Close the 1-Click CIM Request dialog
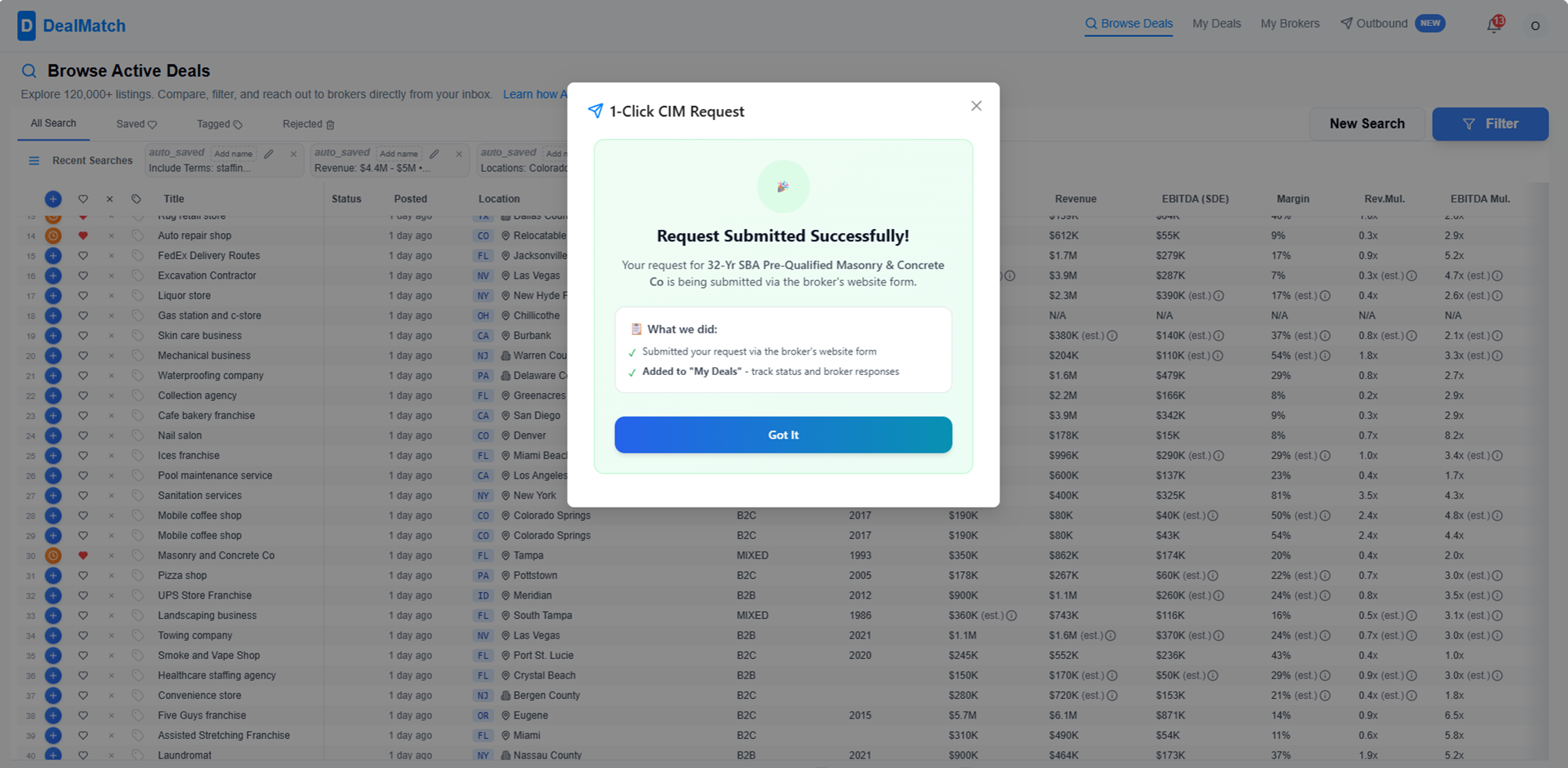 [976, 106]
